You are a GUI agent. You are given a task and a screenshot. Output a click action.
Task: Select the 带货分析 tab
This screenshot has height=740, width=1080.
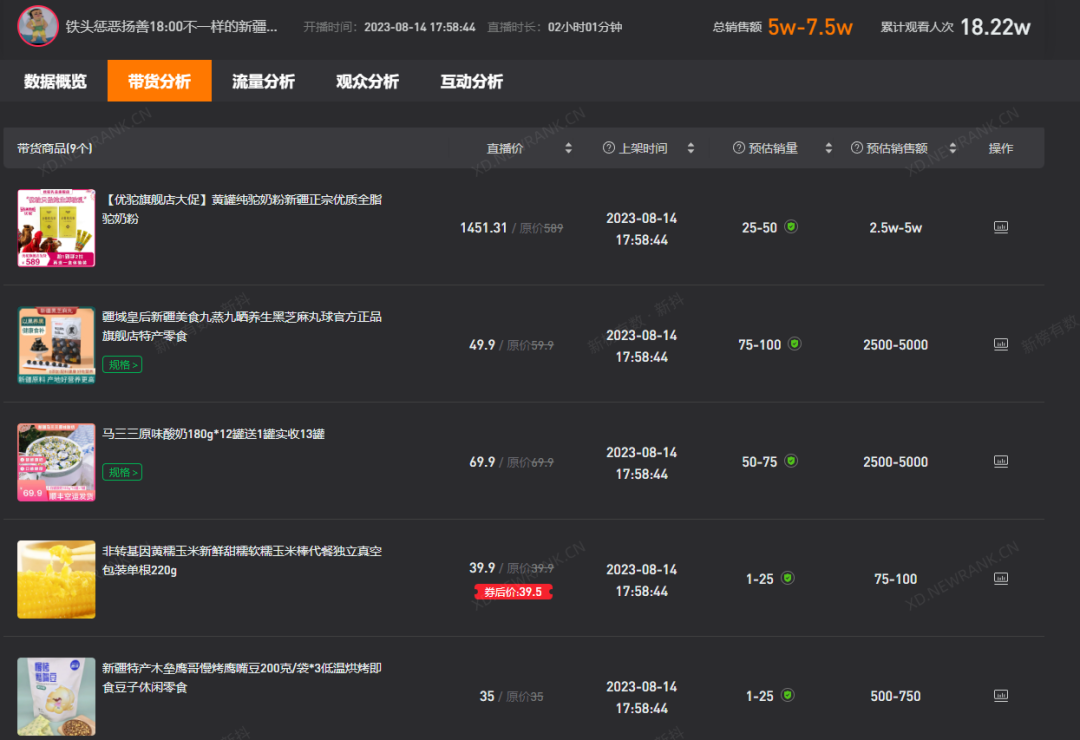tap(159, 81)
